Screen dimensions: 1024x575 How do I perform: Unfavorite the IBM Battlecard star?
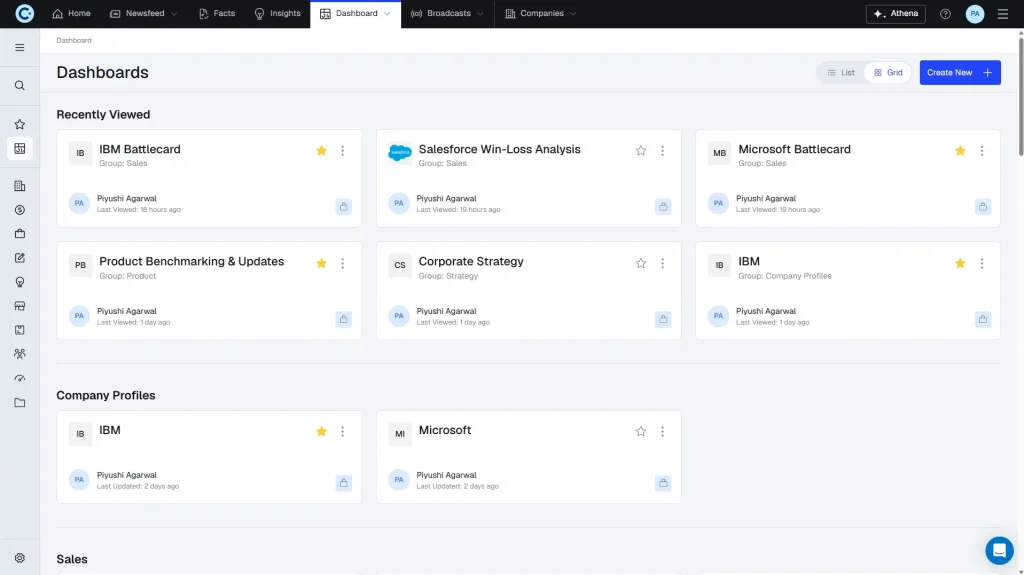(321, 151)
